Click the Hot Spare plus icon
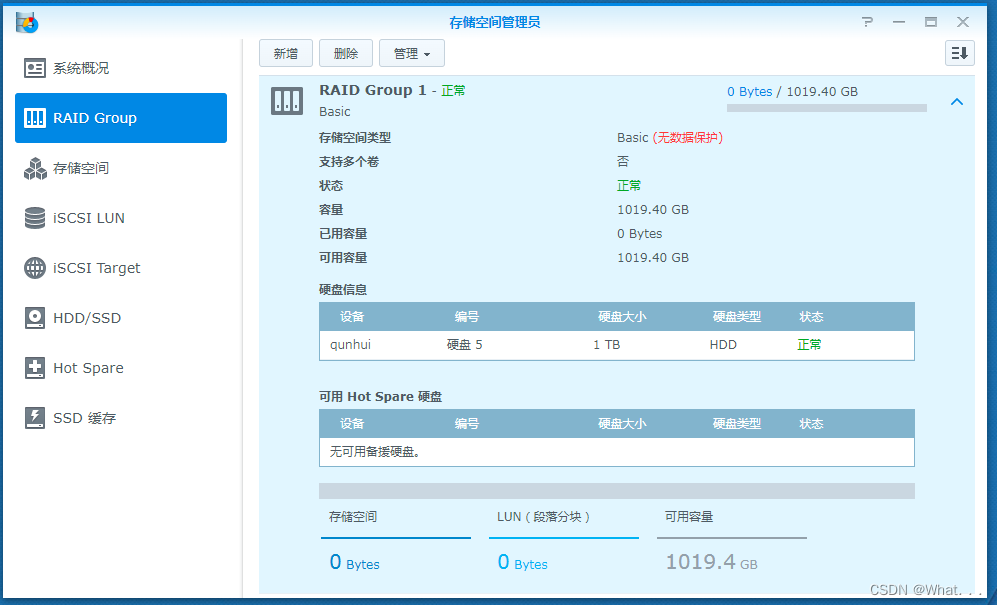This screenshot has height=605, width=997. pos(35,368)
